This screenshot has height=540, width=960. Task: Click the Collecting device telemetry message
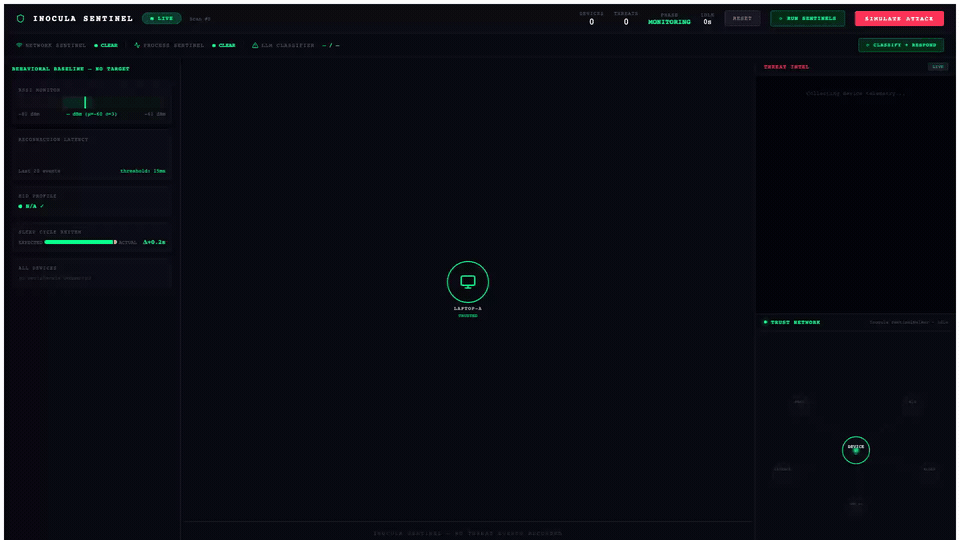tap(855, 94)
